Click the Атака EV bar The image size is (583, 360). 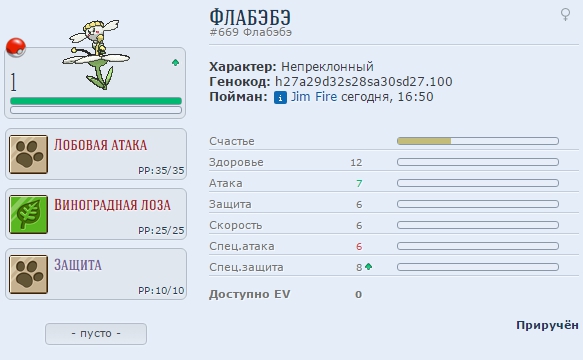tap(478, 183)
